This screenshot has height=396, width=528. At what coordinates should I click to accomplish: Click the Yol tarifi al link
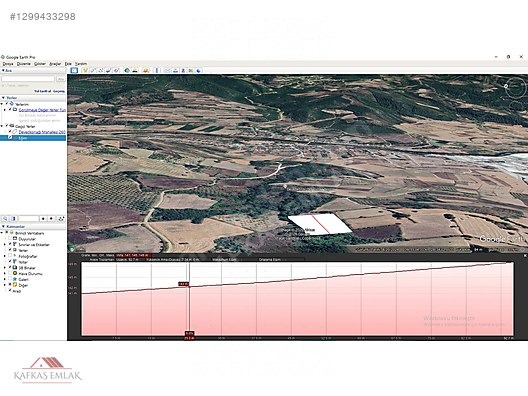click(42, 91)
